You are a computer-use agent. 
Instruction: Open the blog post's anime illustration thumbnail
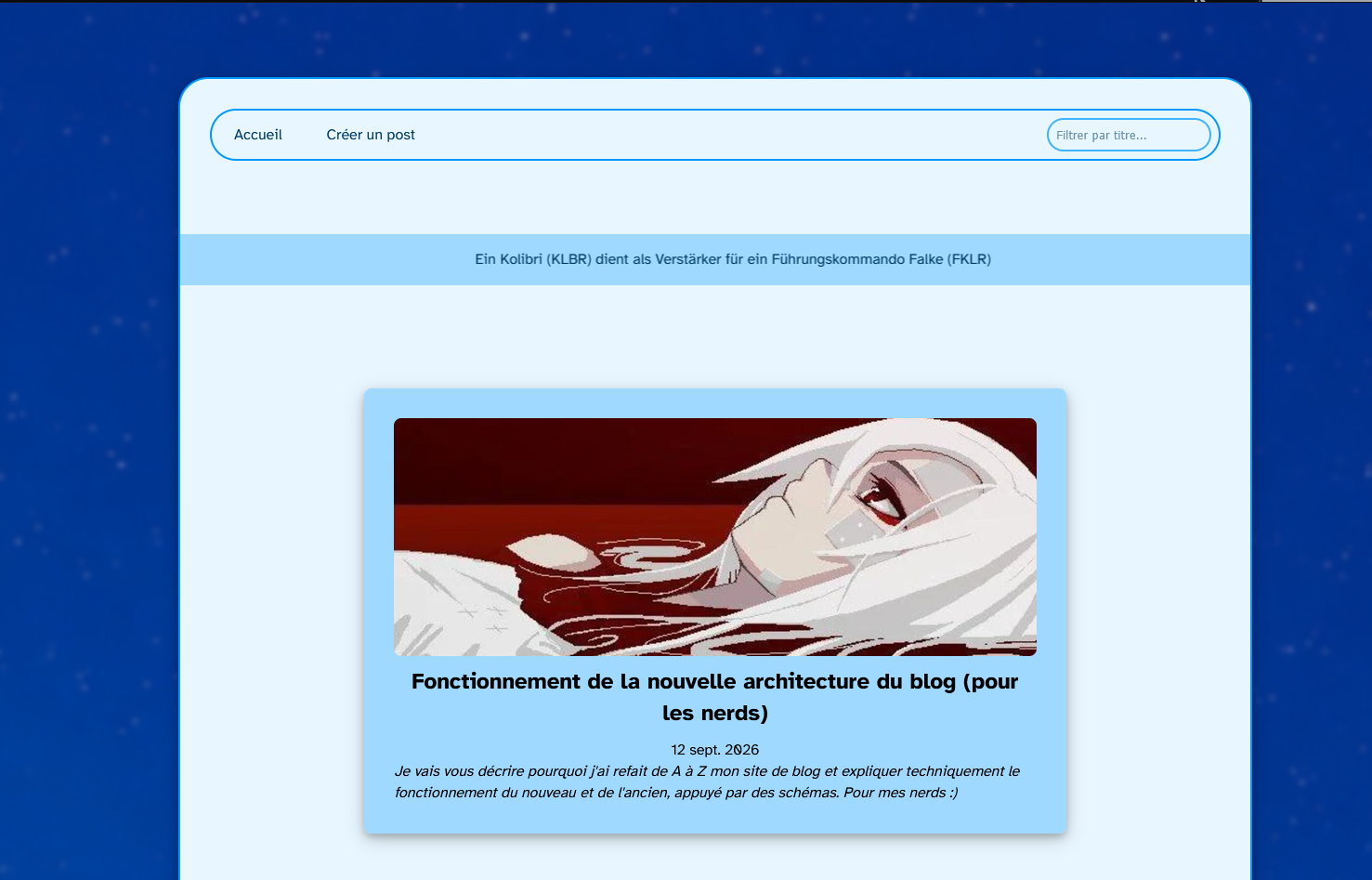[715, 537]
